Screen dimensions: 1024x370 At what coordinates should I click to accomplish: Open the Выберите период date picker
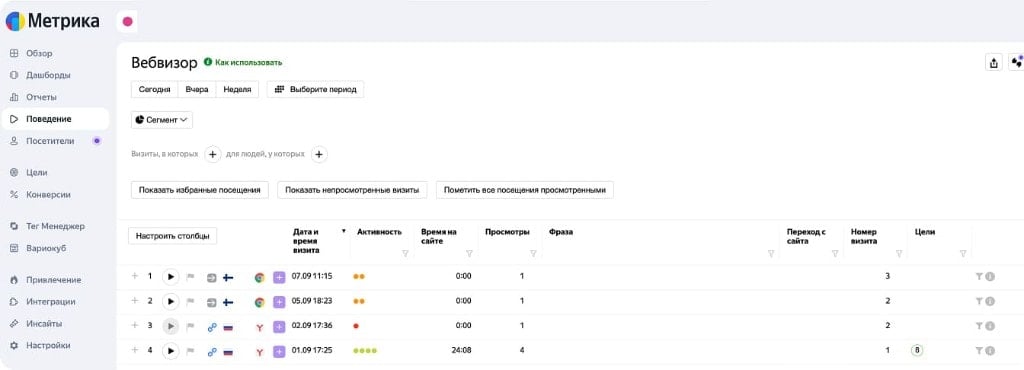315,89
